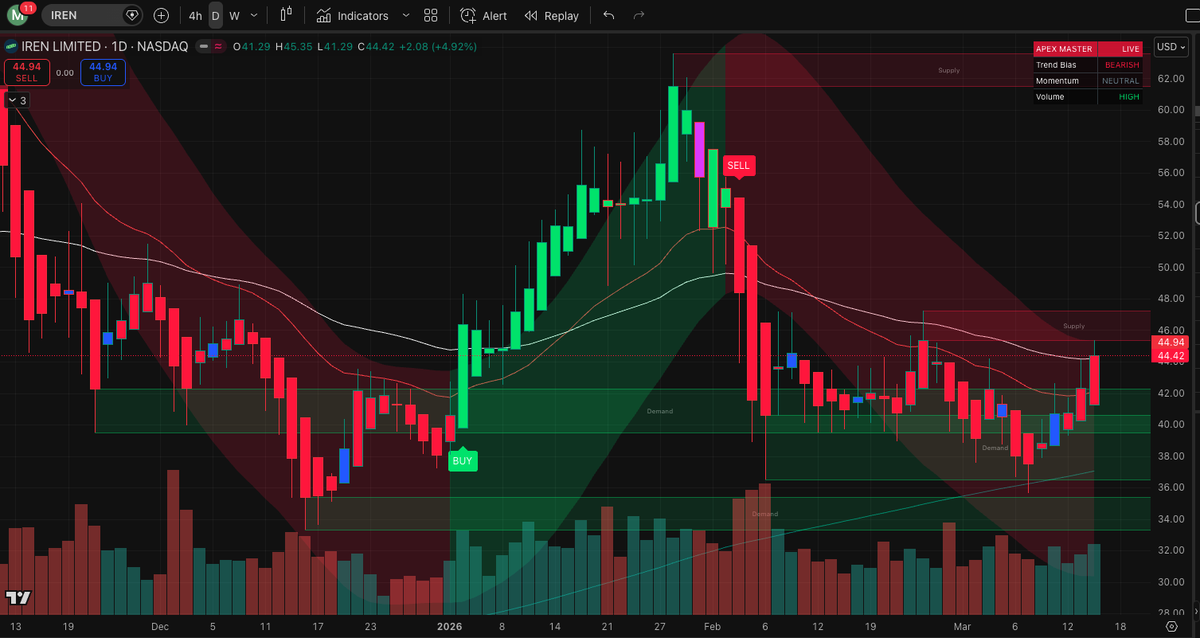Undo the last chart action
Viewport: 1200px width, 638px height.
[x=609, y=16]
